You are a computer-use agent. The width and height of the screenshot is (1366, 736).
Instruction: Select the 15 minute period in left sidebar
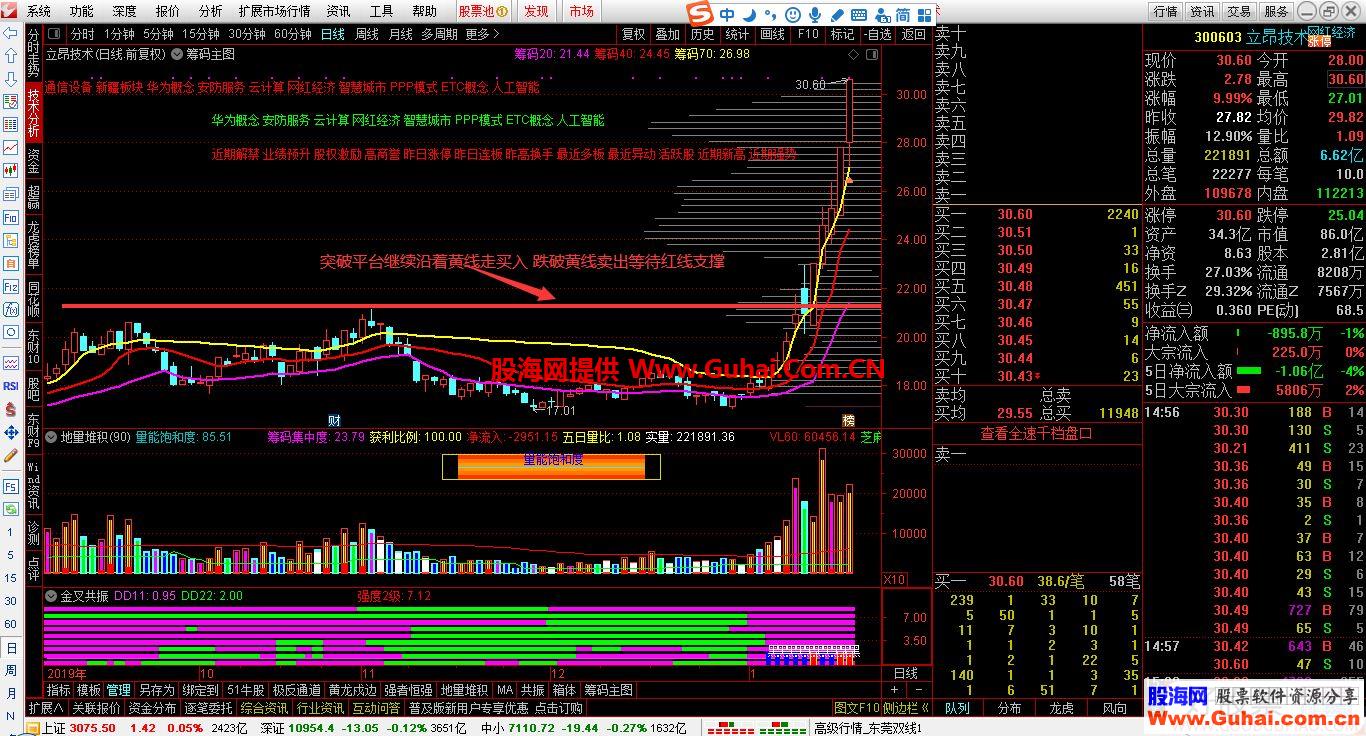click(10, 577)
